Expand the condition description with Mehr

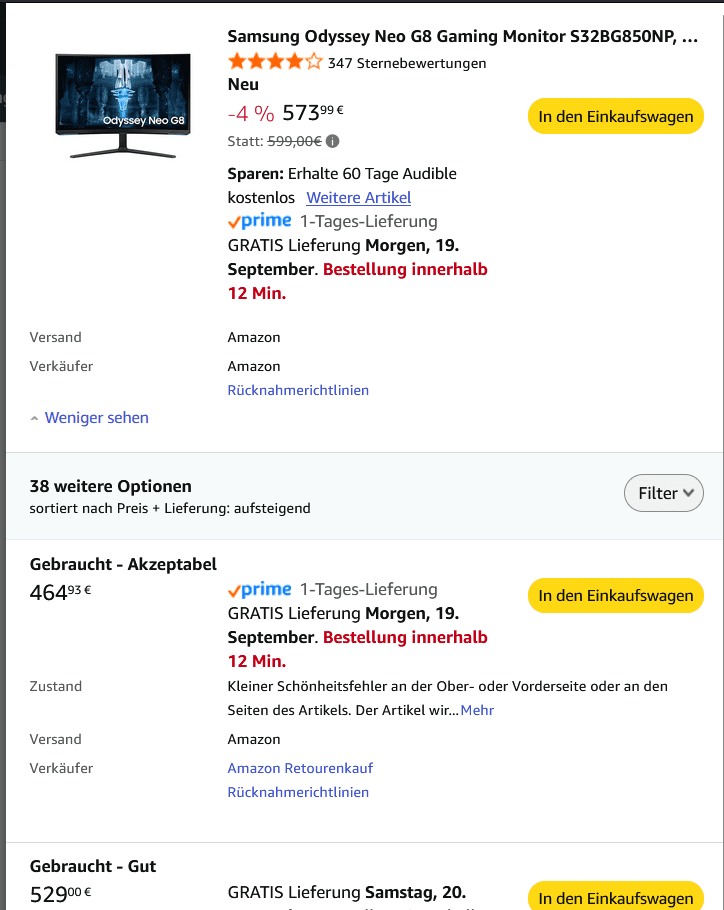(x=477, y=710)
